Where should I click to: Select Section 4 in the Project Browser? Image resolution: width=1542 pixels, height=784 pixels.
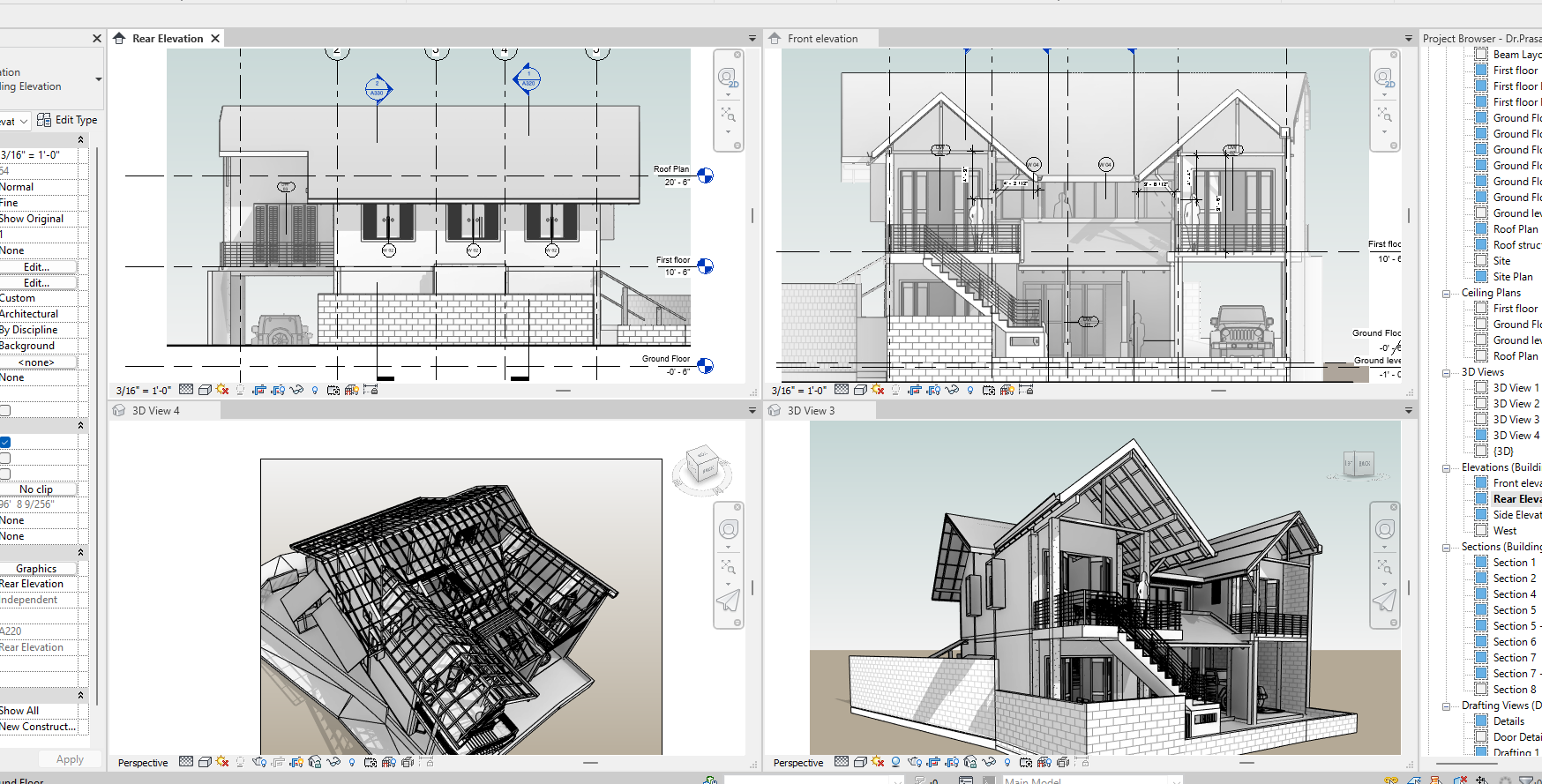1514,594
